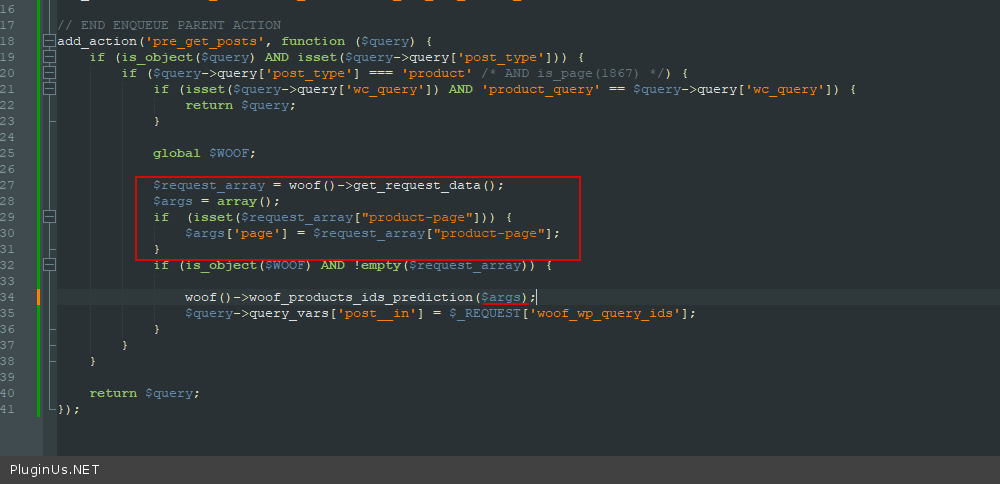Collapse the add_action block on line 18

(49, 41)
